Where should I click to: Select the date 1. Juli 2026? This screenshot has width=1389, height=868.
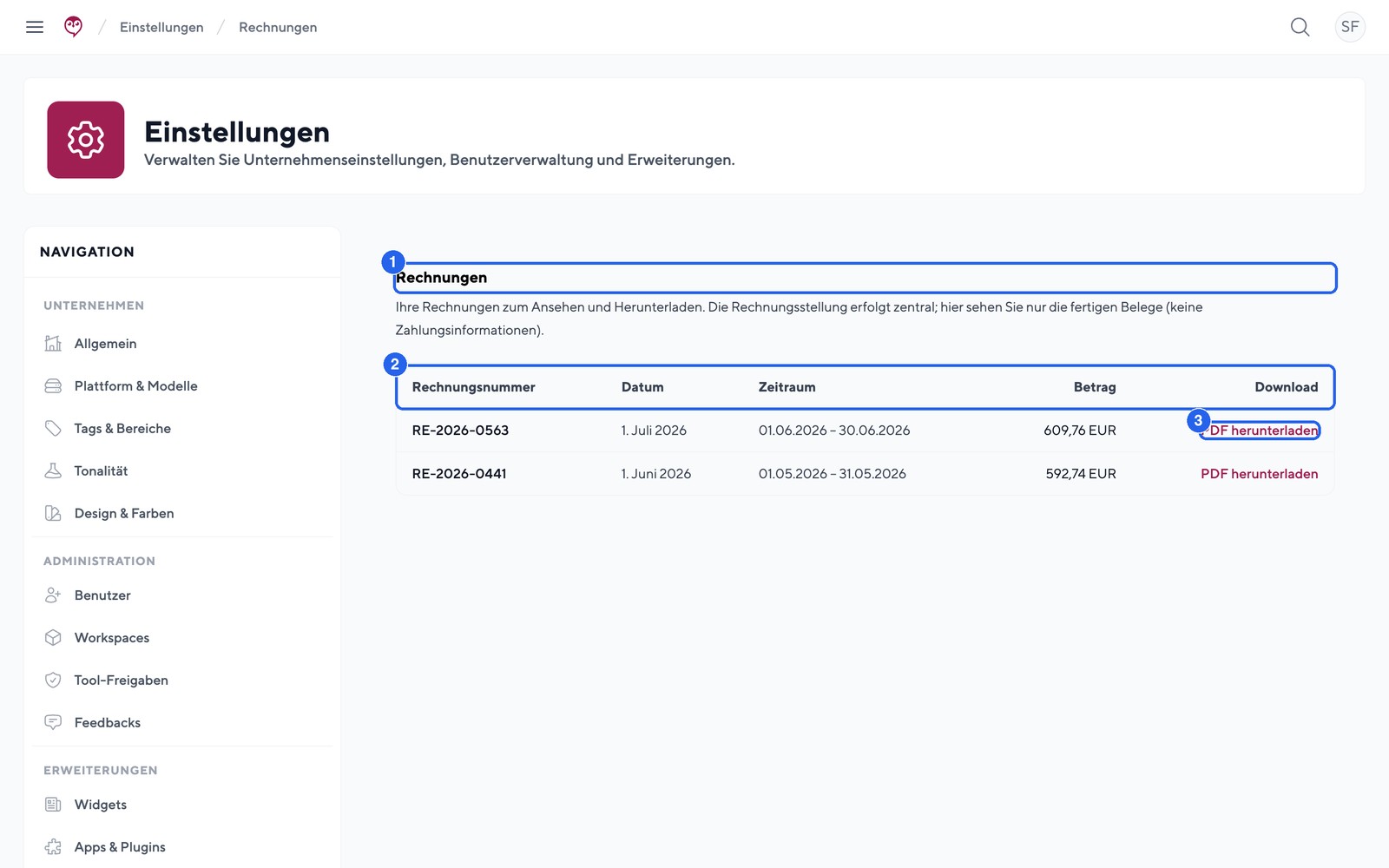[654, 431]
